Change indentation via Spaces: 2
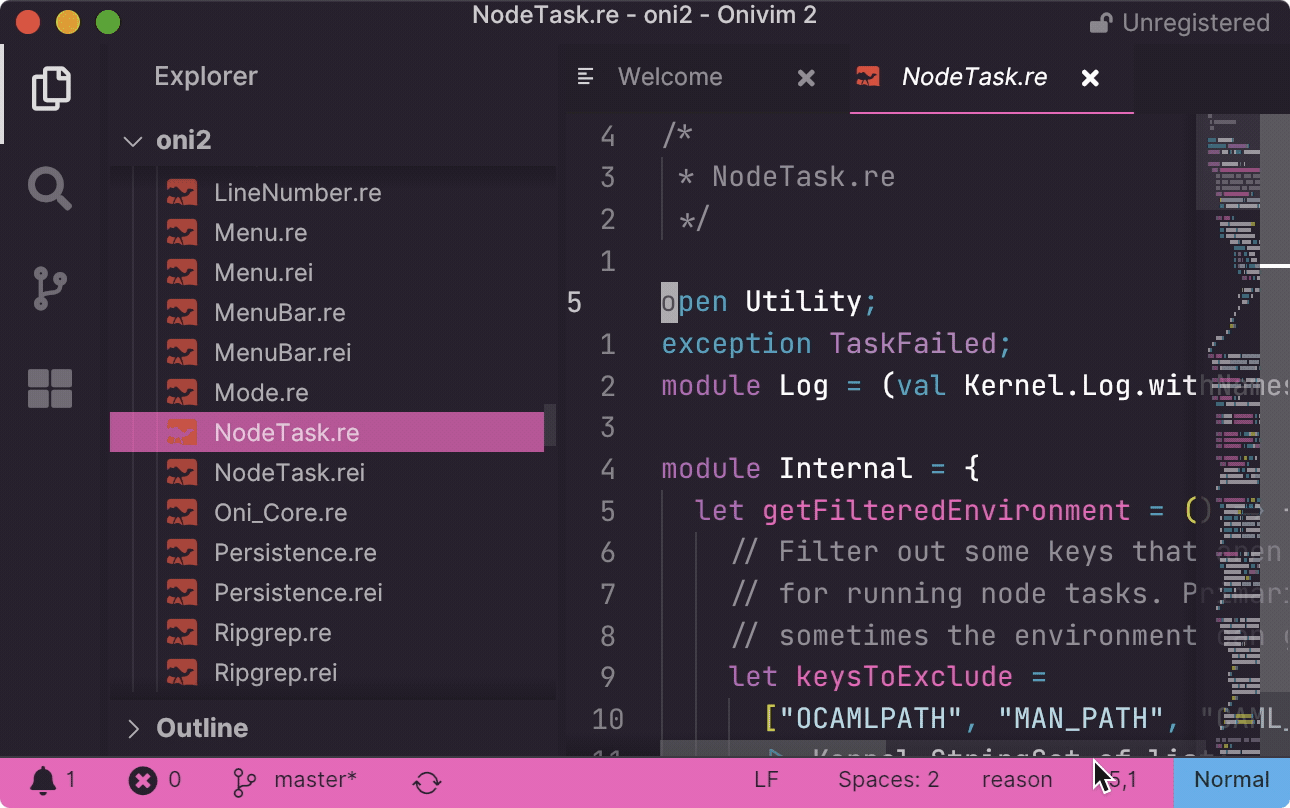Image resolution: width=1290 pixels, height=808 pixels. tap(889, 780)
